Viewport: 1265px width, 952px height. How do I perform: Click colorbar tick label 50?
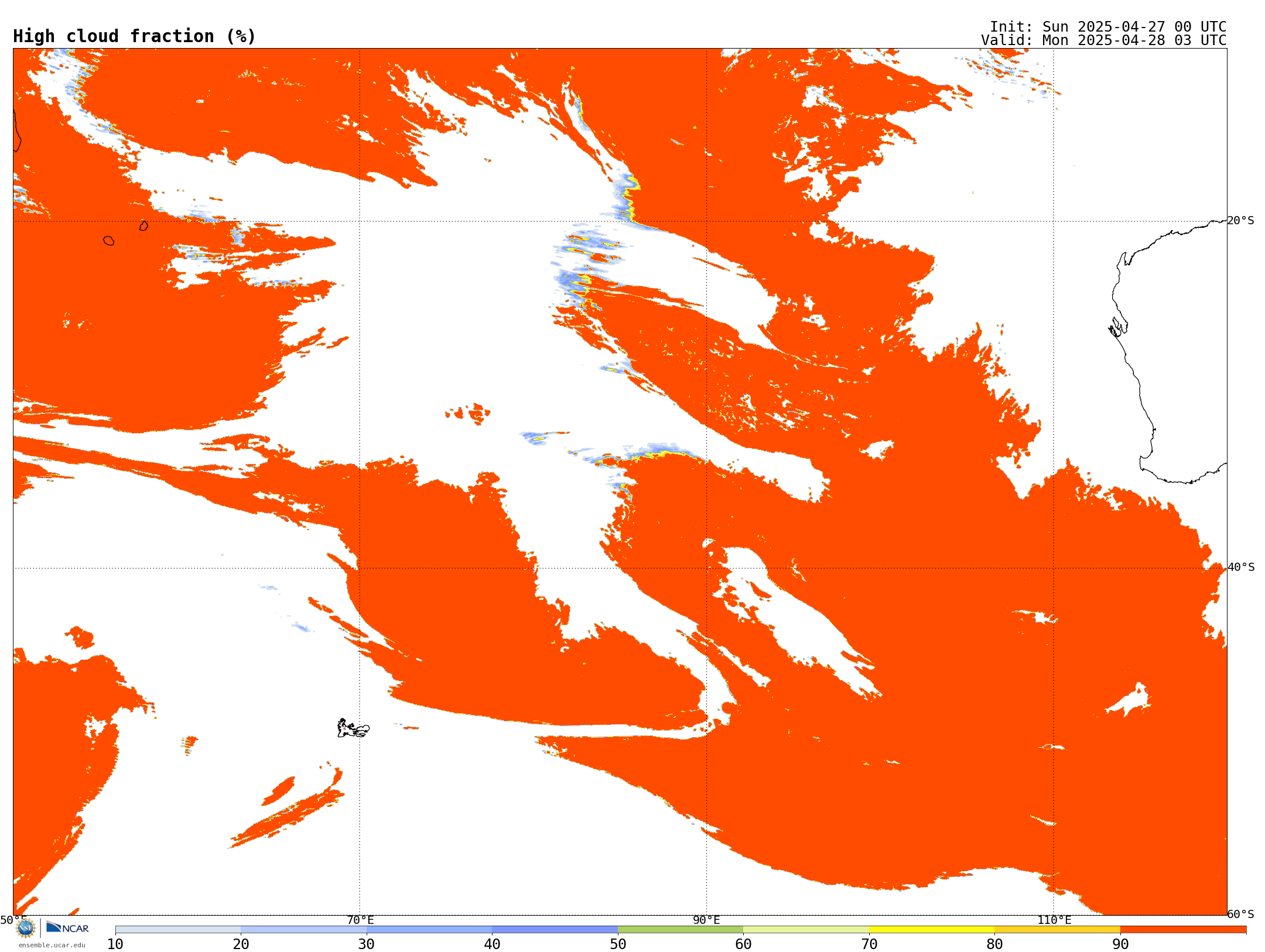pyautogui.click(x=618, y=944)
